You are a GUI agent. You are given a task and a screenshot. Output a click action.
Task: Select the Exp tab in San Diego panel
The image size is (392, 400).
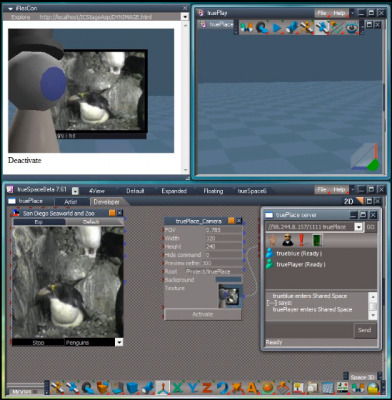39,222
